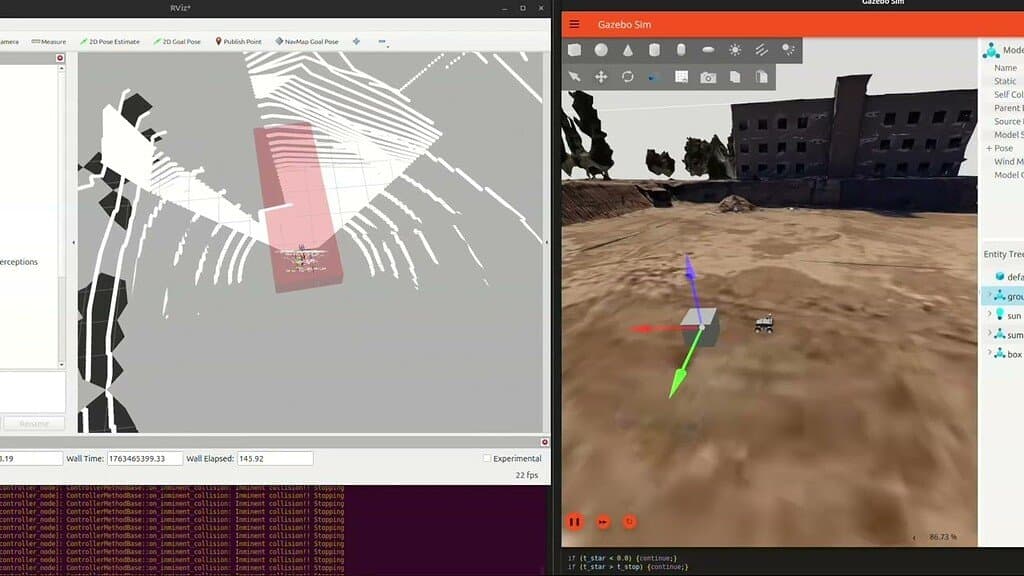This screenshot has width=1024, height=576.
Task: Insert a capsule shape in Gazebo
Action: [681, 50]
